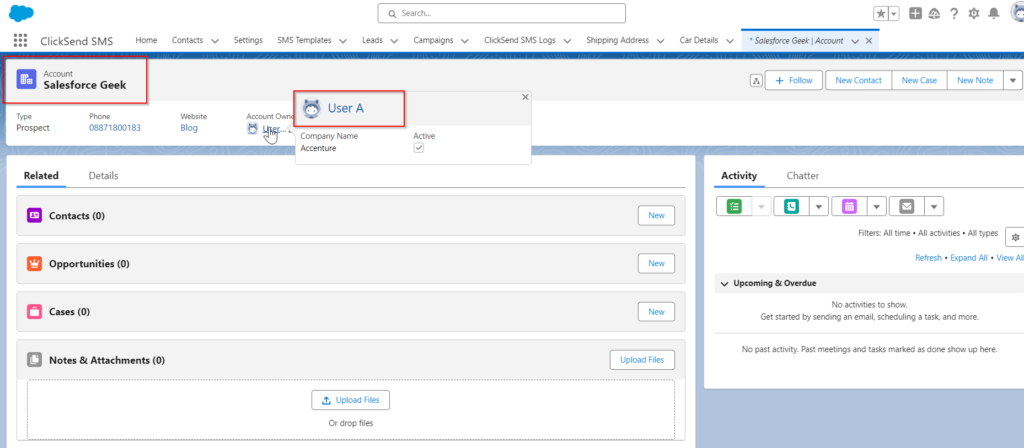Open the Shipping Address dropdown chevron

point(660,40)
